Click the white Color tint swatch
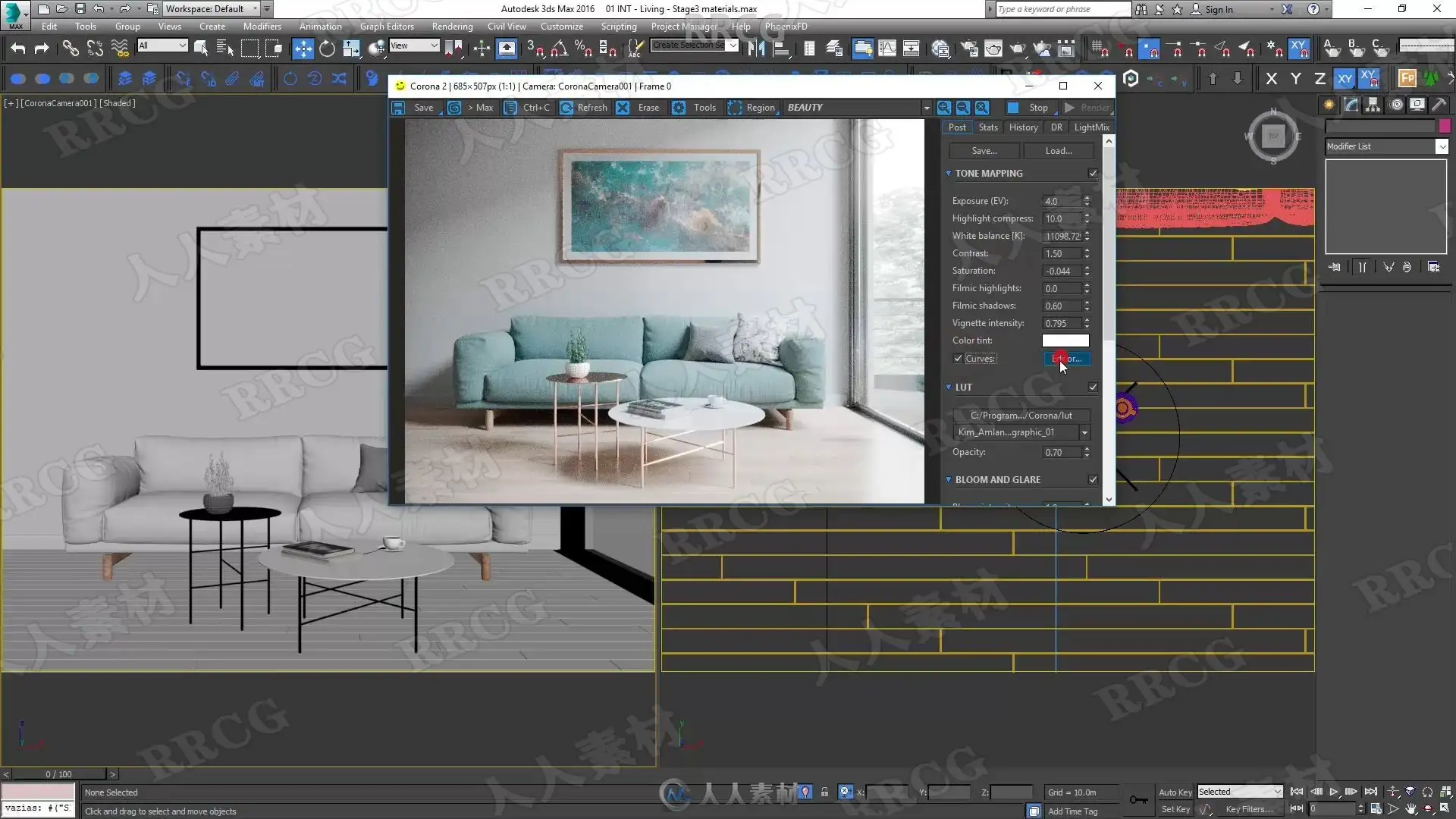 click(x=1065, y=341)
